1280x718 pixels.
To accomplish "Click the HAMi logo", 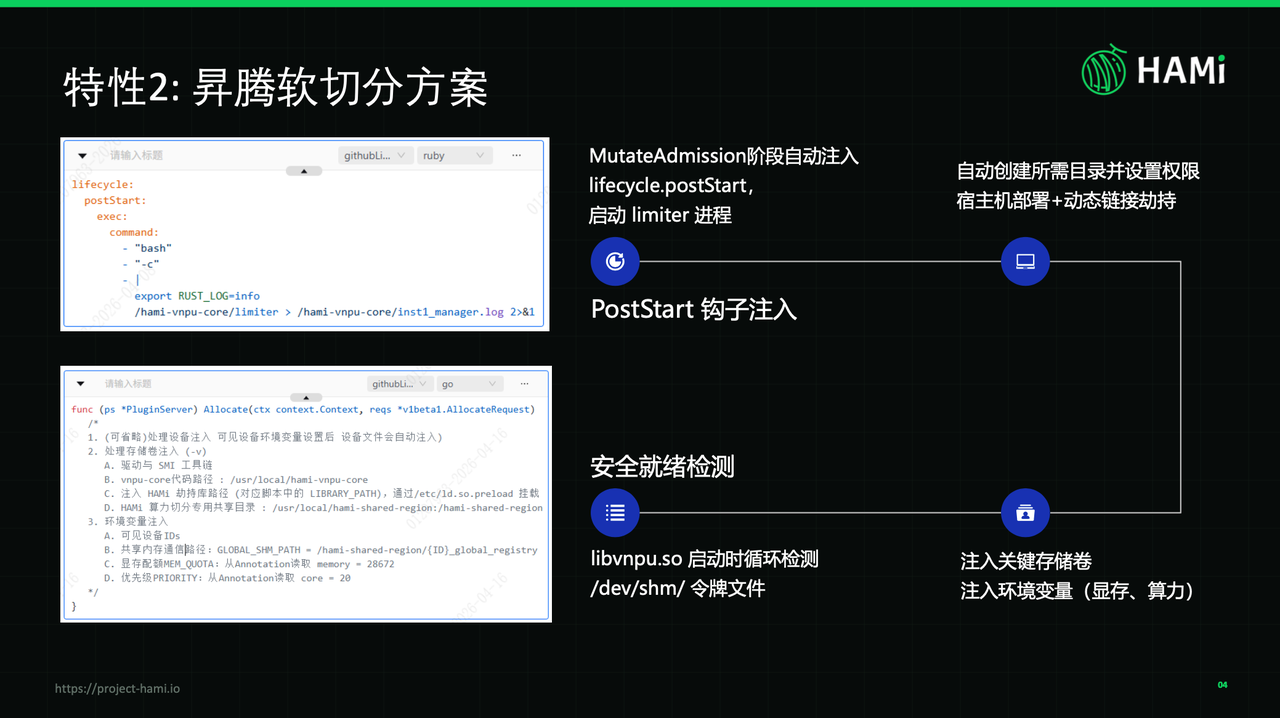I will [x=1153, y=70].
